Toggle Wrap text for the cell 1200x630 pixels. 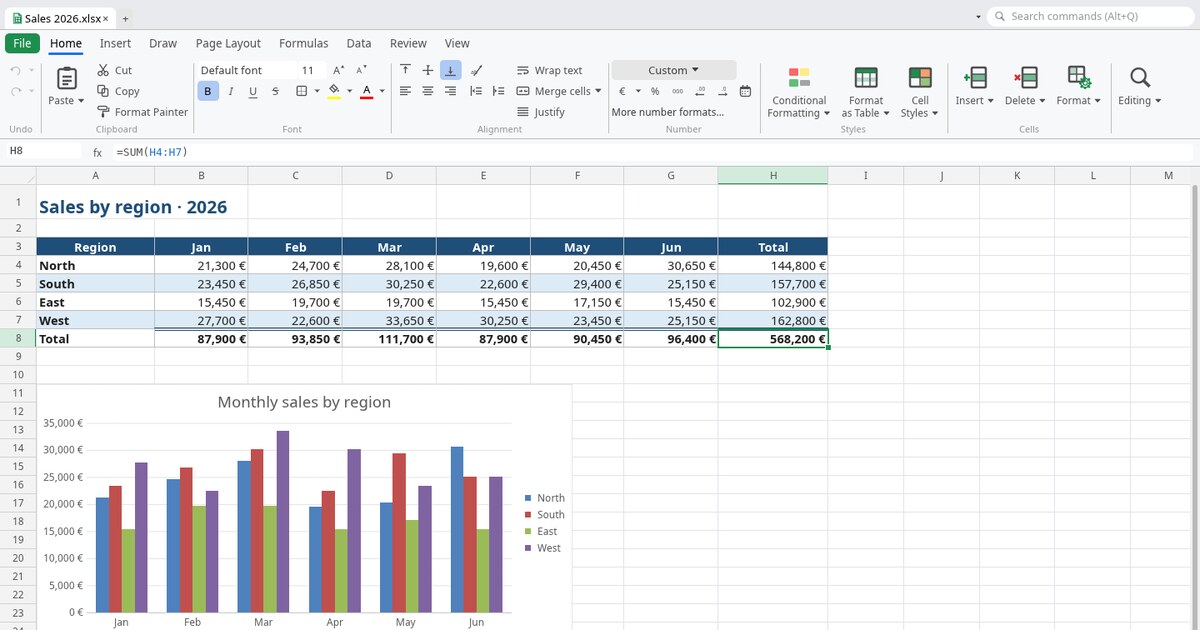549,70
